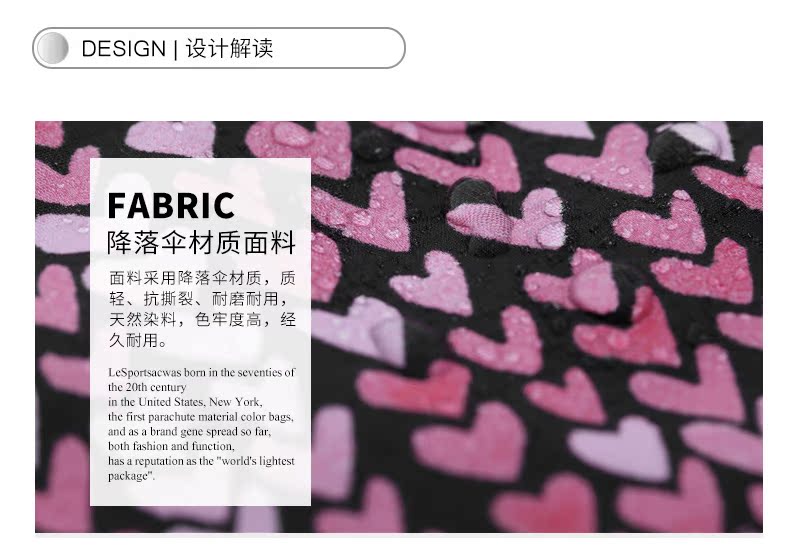Select the DESIGN label in the header
This screenshot has height=547, width=790.
coord(123,49)
